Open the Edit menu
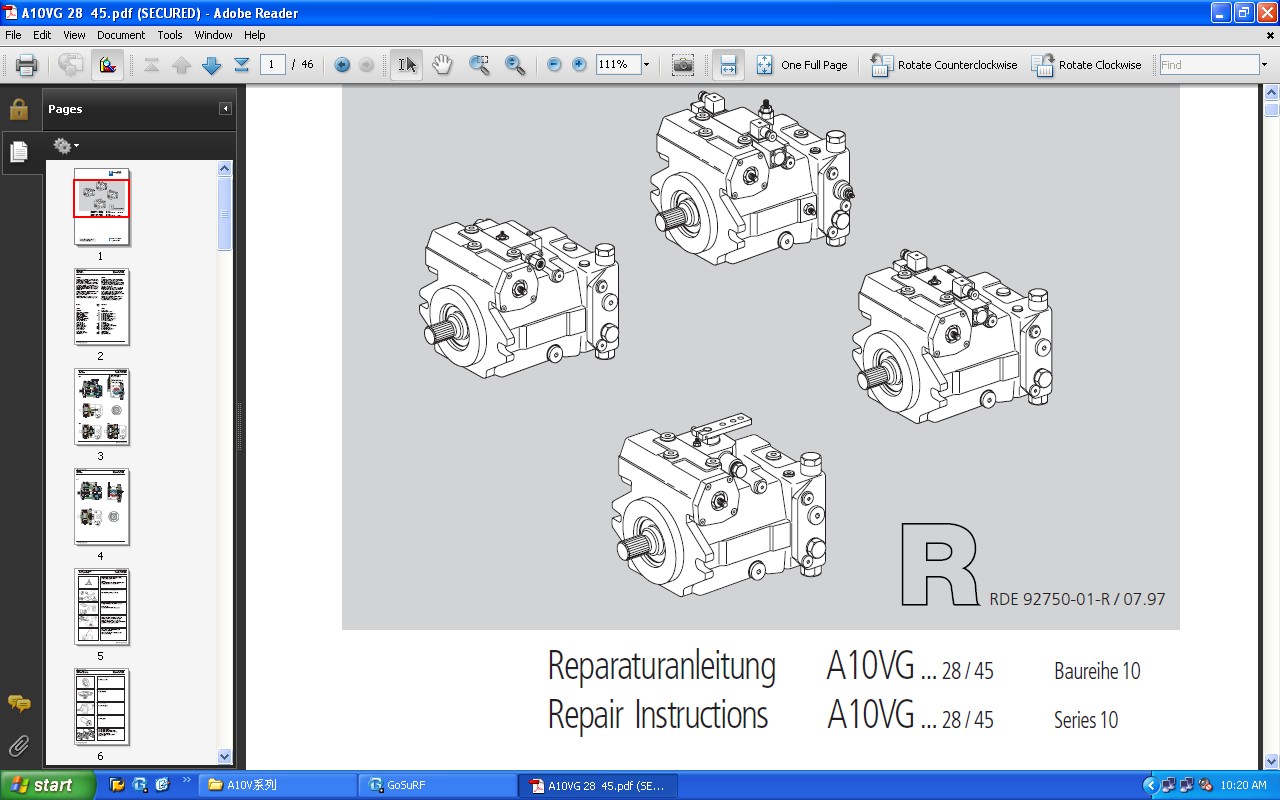 [42, 35]
